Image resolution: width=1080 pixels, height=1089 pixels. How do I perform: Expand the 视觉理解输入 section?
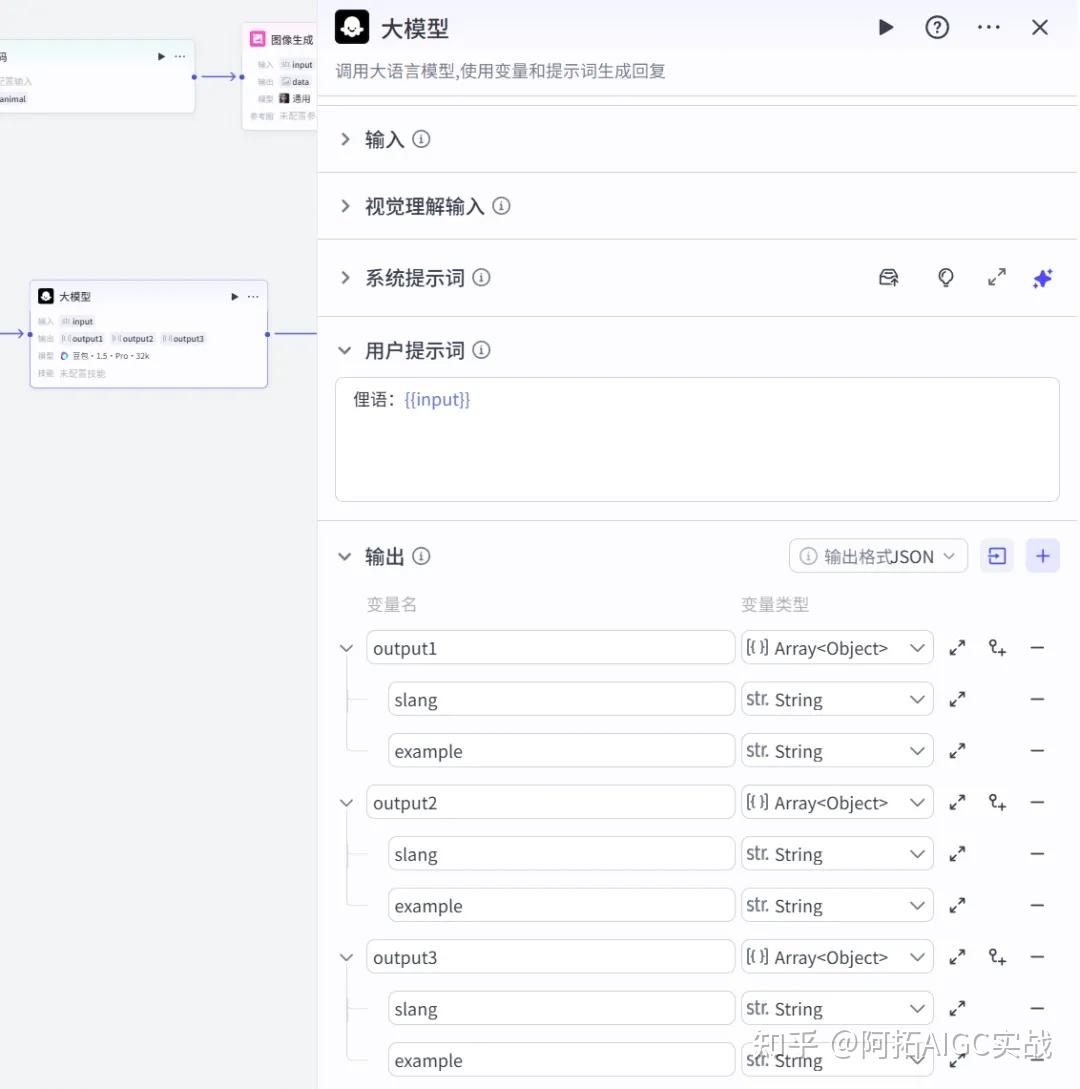346,207
